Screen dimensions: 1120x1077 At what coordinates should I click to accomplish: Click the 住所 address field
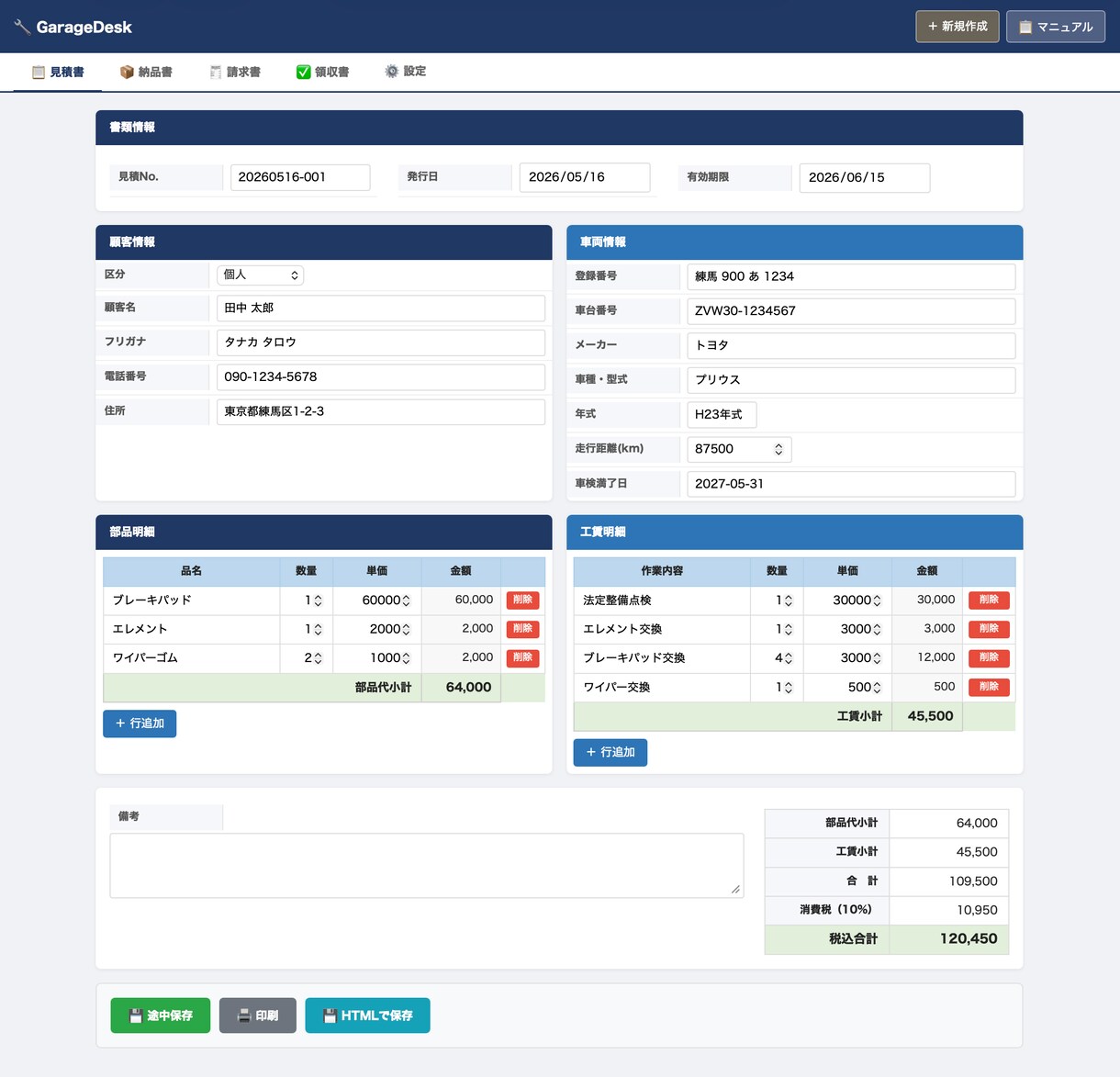pos(381,411)
